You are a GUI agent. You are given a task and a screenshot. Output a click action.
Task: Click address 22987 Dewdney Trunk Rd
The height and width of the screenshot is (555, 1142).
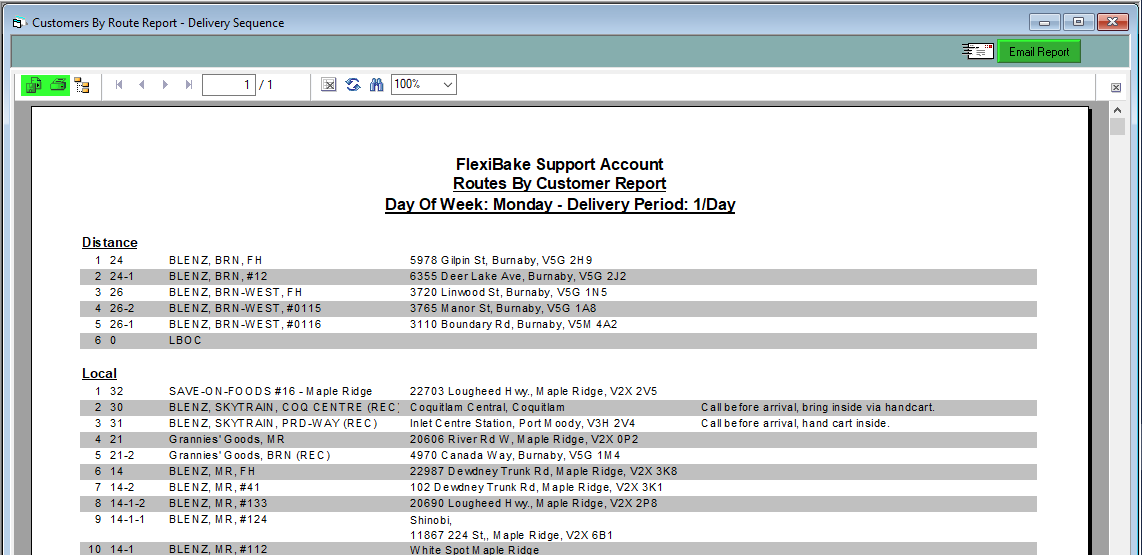(544, 471)
